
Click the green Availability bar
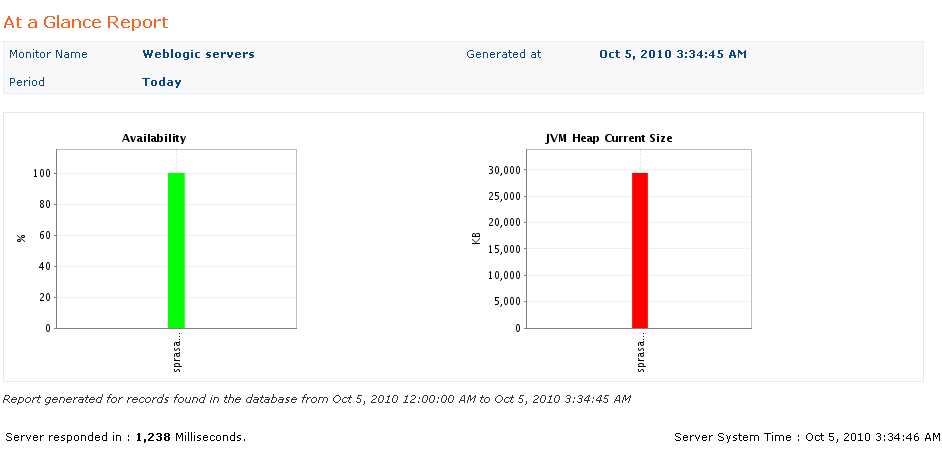point(177,251)
